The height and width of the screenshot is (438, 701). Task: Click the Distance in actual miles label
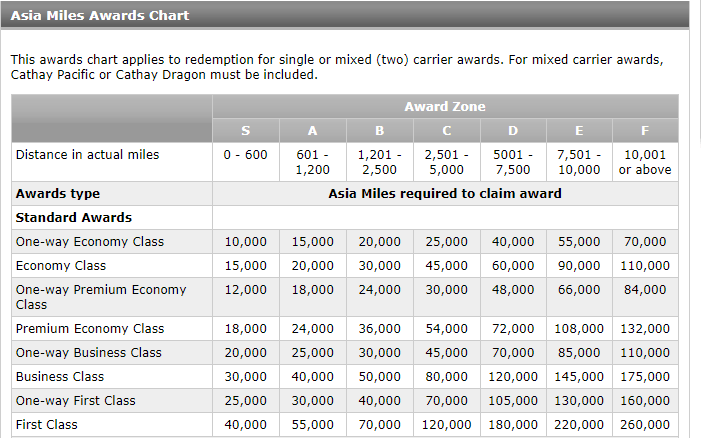click(88, 155)
